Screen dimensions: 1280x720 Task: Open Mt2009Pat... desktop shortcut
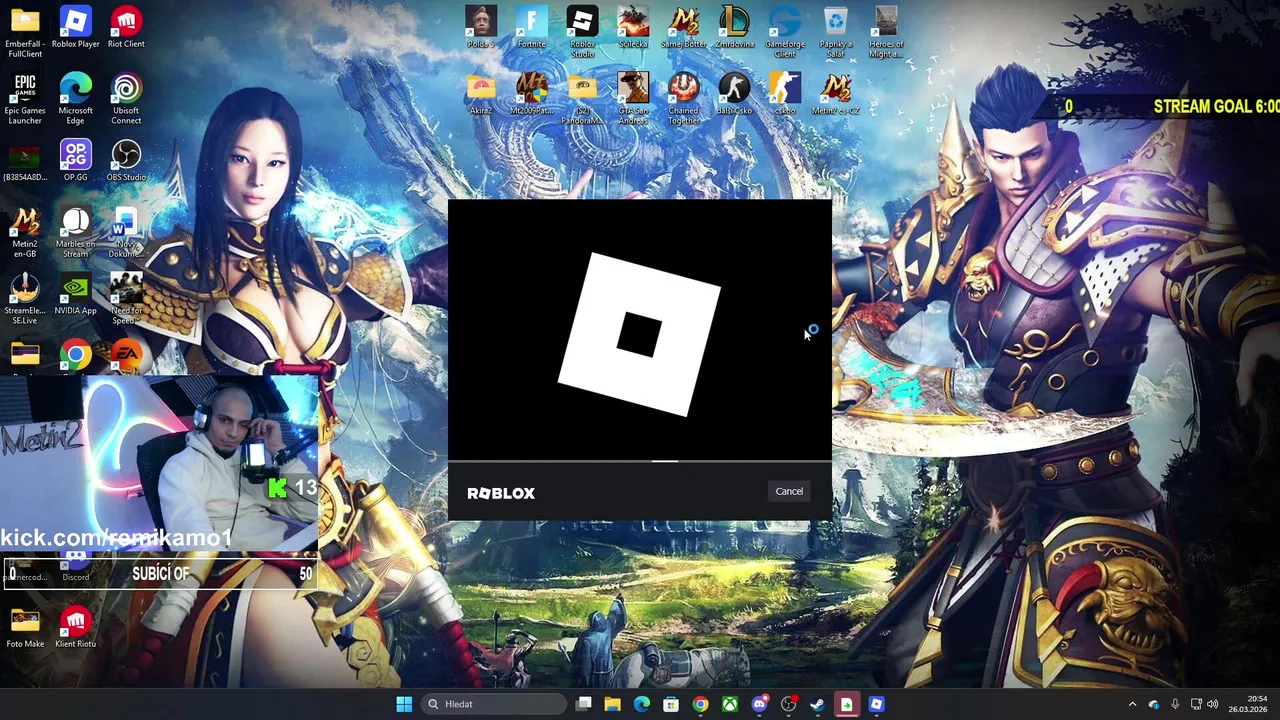point(532,94)
